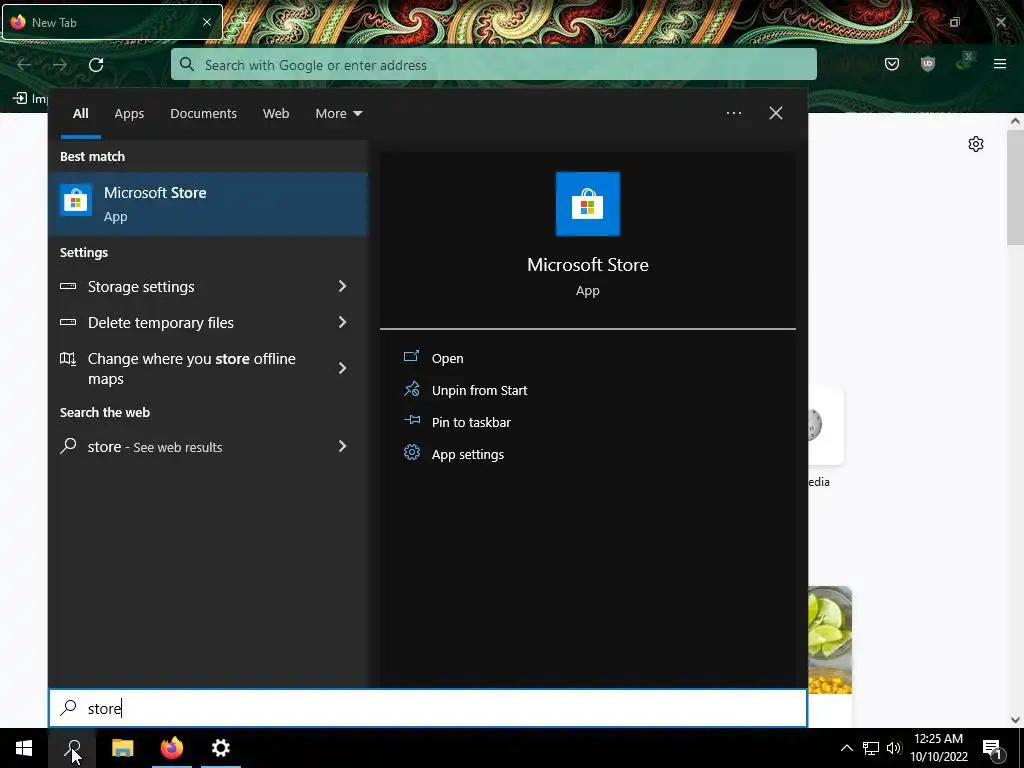Image resolution: width=1024 pixels, height=768 pixels.
Task: Open the search panel options ellipsis
Action: (x=733, y=113)
